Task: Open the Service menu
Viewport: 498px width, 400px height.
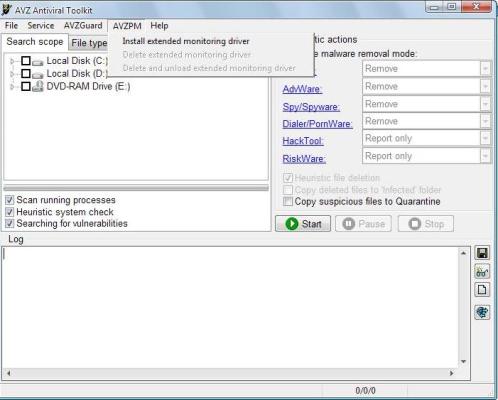Action: pyautogui.click(x=41, y=26)
